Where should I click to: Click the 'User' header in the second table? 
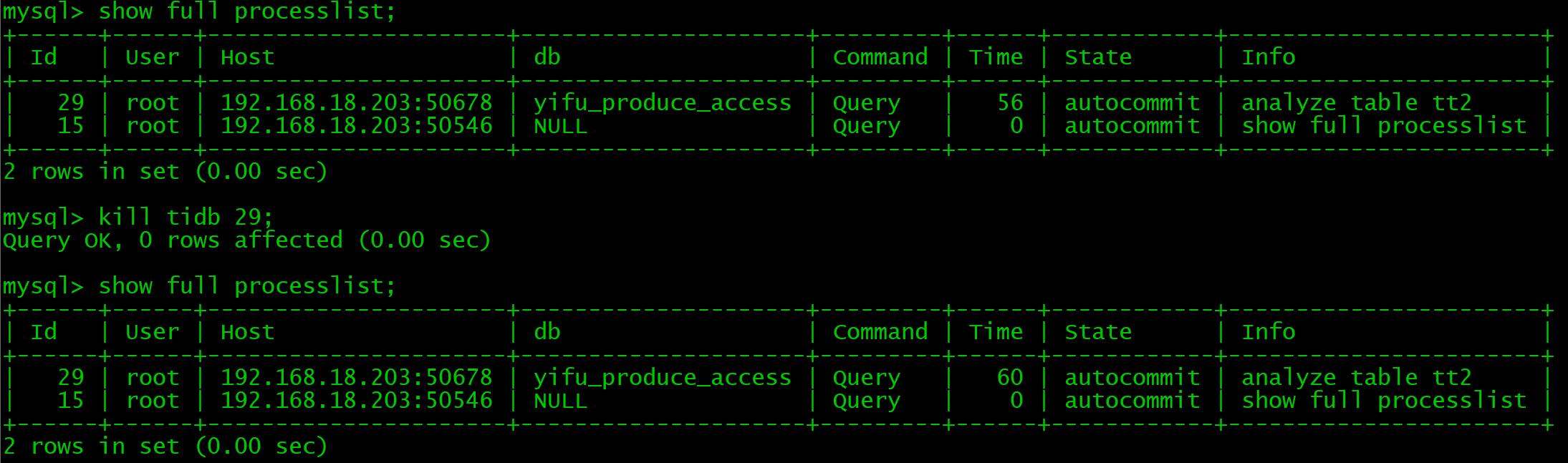click(x=152, y=332)
